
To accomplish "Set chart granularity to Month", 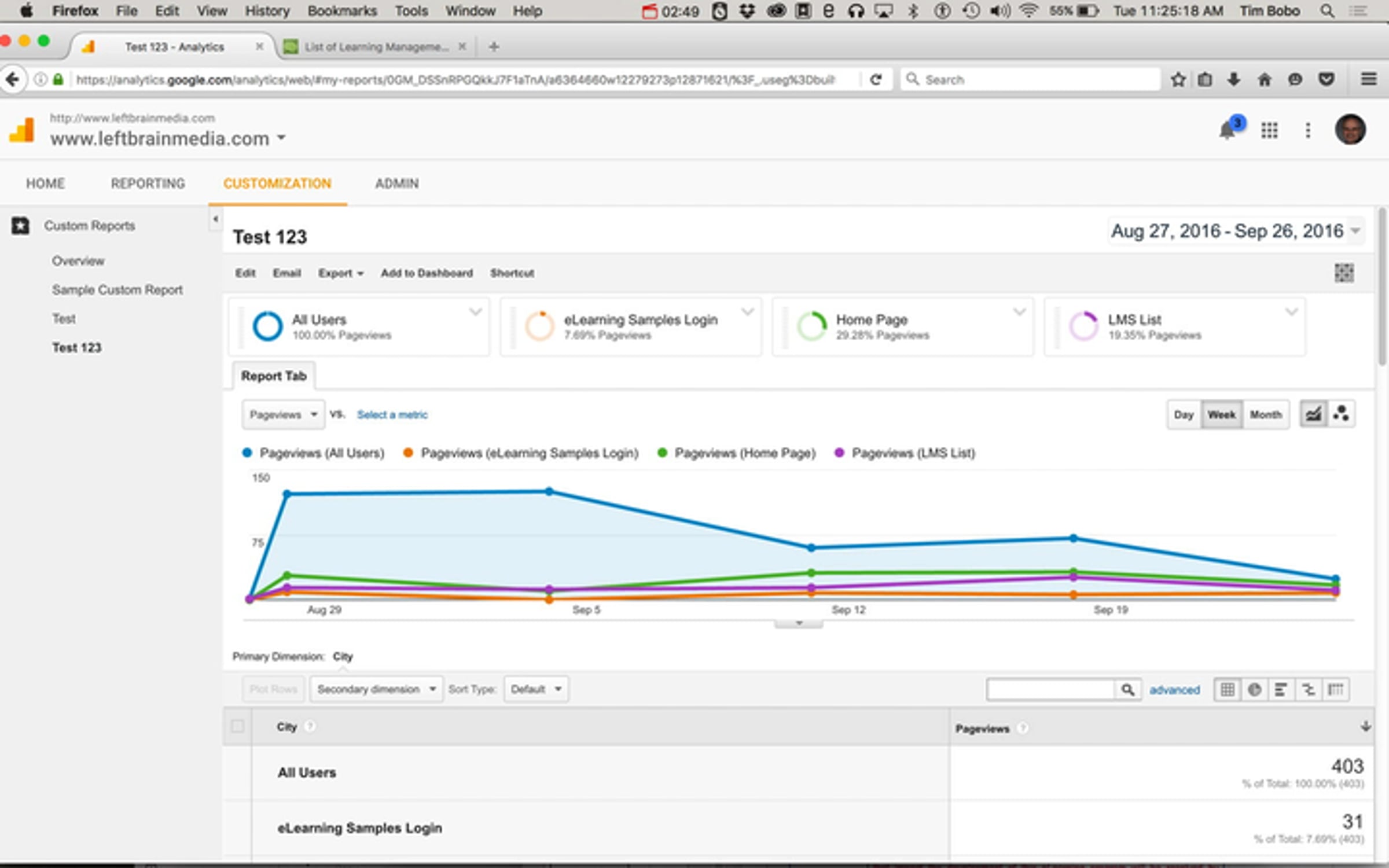I will 1266,414.
